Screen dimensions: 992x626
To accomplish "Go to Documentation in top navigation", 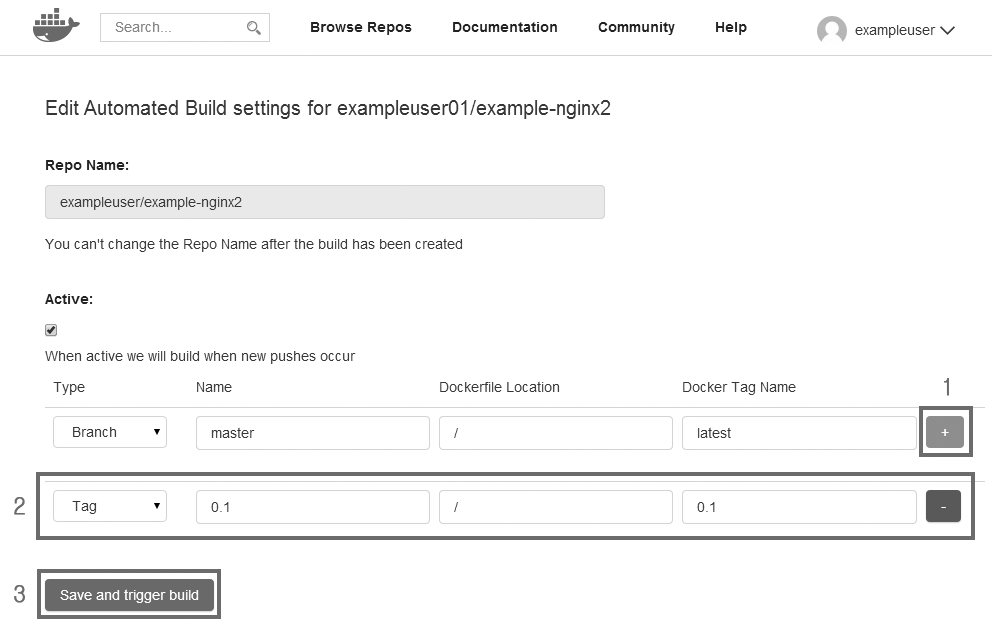I will tap(504, 27).
